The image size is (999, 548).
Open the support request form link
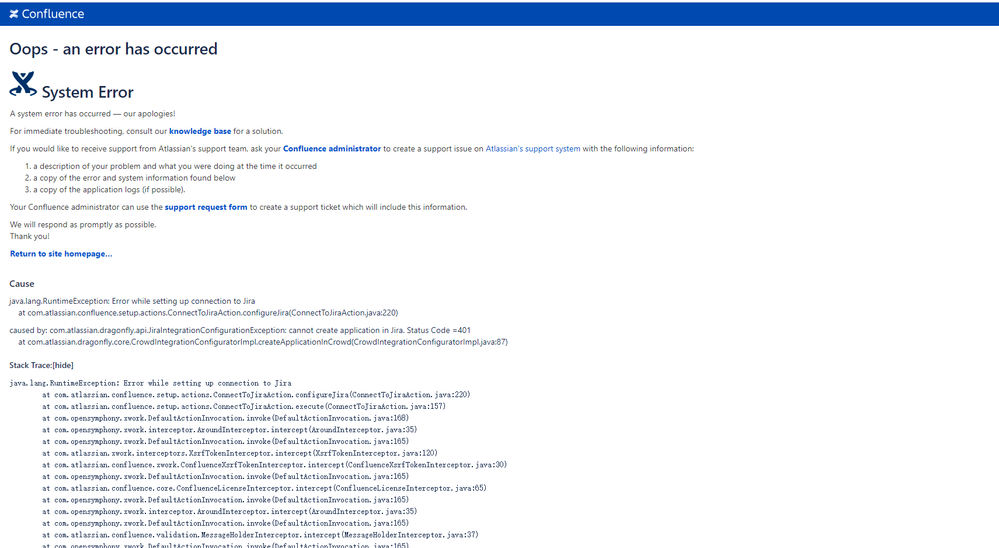206,207
